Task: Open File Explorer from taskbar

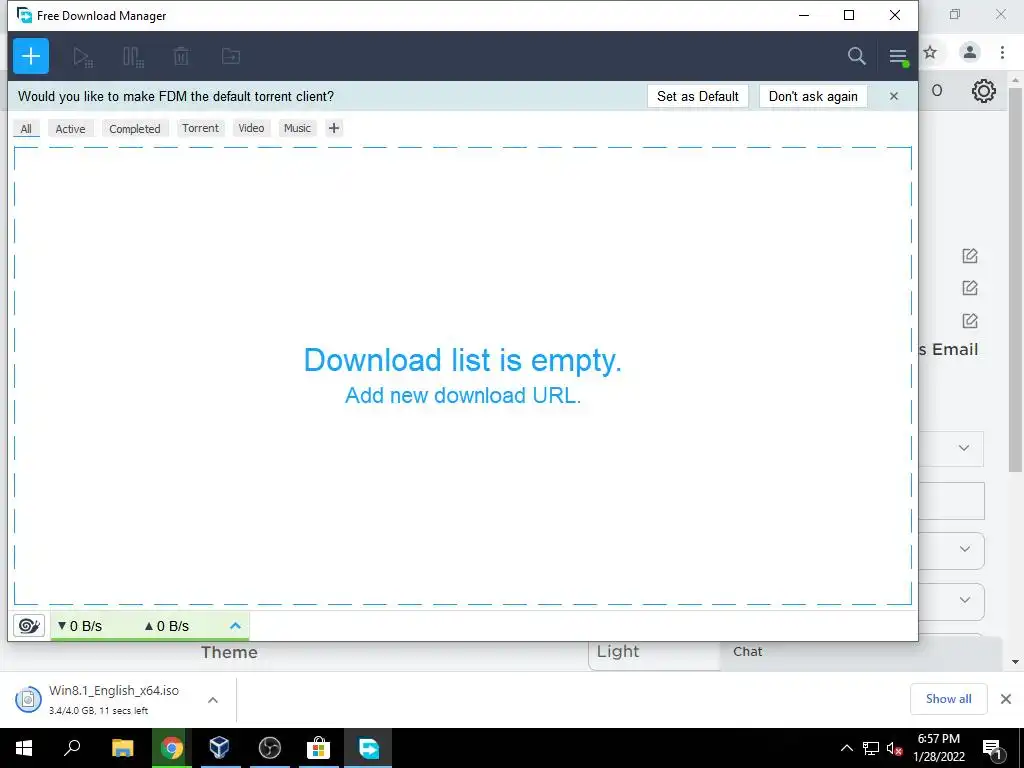Action: point(122,748)
